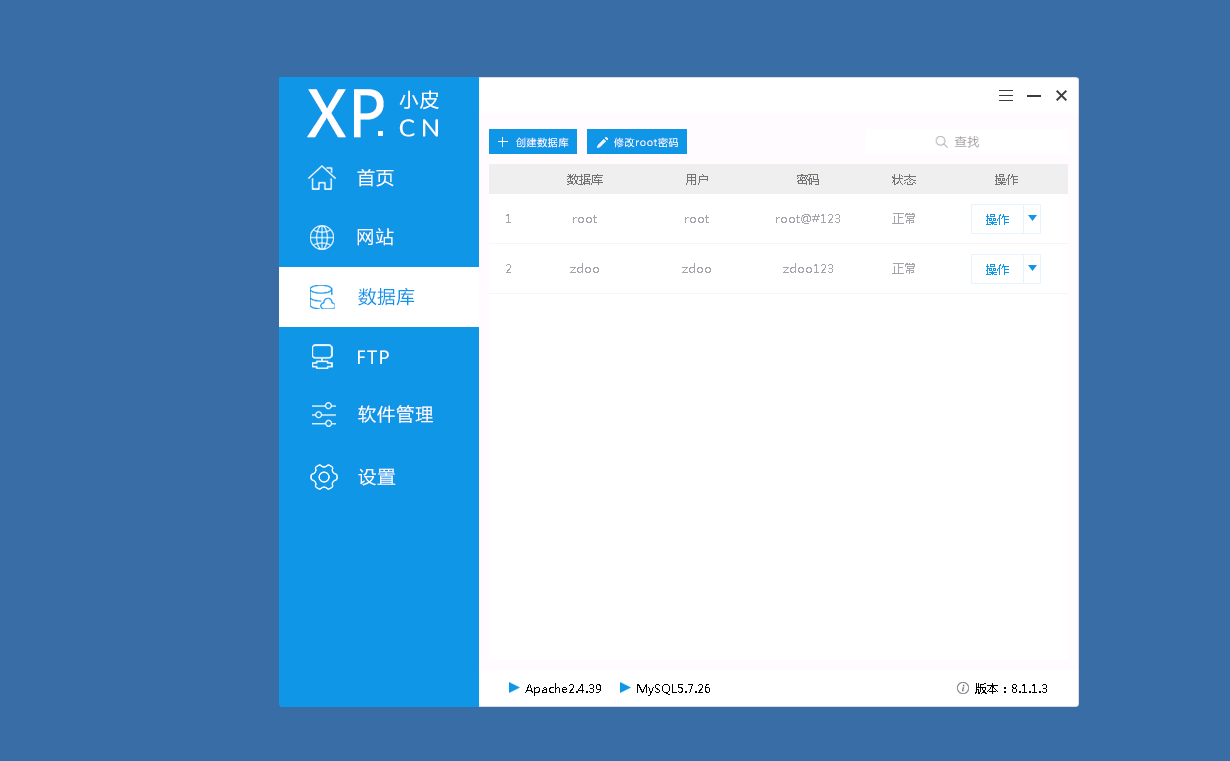Click the MySQL5.7.26 status label
This screenshot has width=1230, height=761.
pyautogui.click(x=673, y=688)
